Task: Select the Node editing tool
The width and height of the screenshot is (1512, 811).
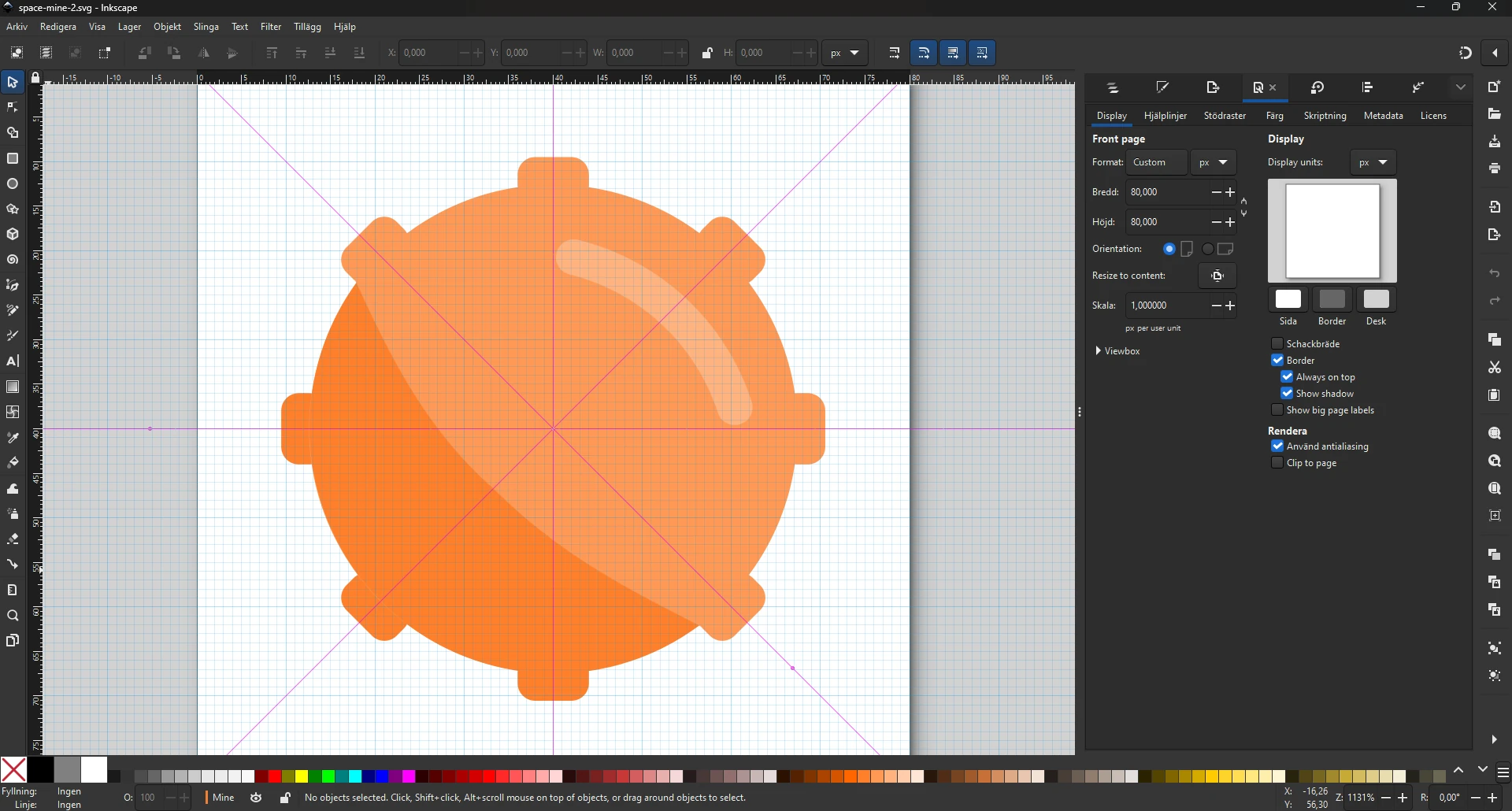Action: pos(12,106)
